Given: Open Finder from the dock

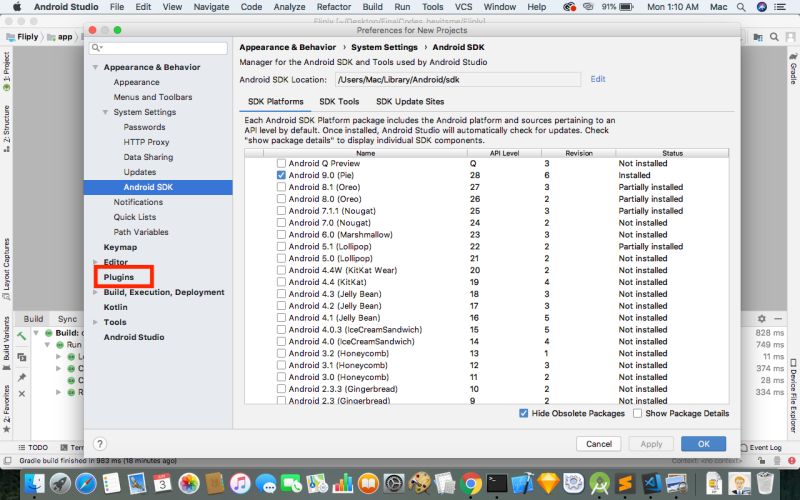Looking at the screenshot, I should pos(35,483).
